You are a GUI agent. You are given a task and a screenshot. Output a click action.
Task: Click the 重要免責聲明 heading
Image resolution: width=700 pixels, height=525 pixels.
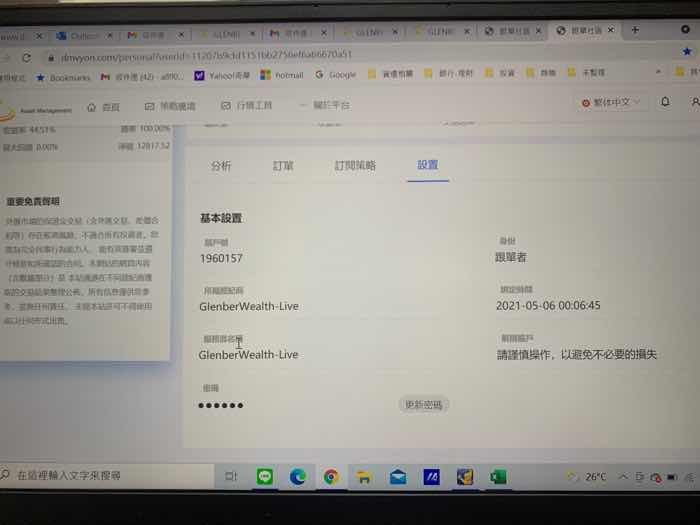click(x=33, y=202)
